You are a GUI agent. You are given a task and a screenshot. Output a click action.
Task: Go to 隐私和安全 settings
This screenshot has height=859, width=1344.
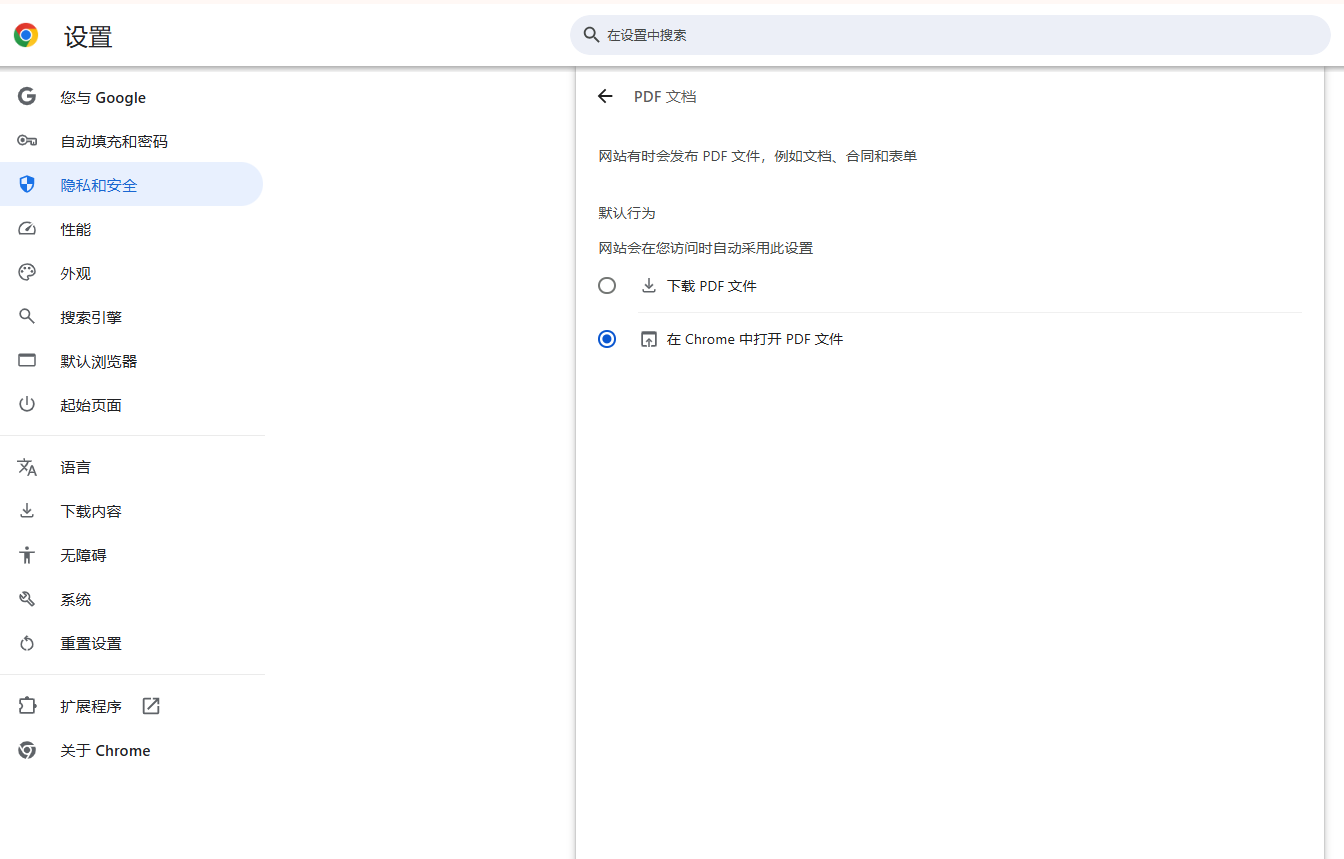point(131,185)
